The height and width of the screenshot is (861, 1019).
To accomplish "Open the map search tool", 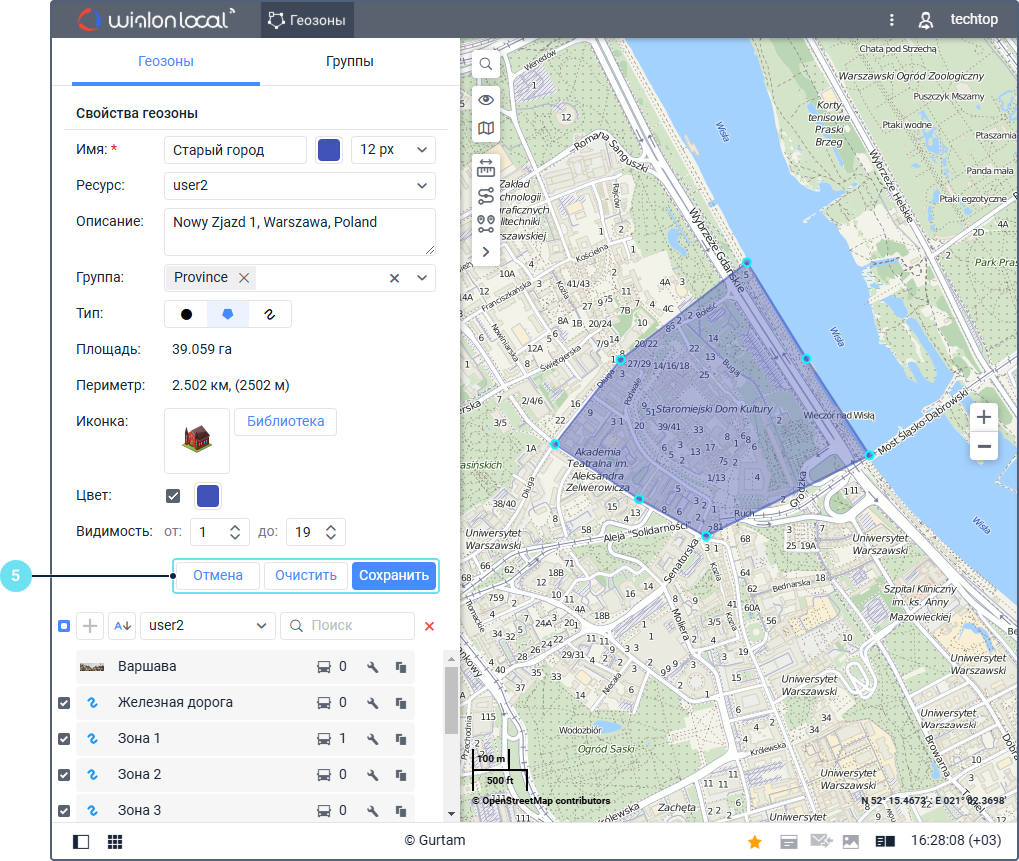I will coord(485,64).
